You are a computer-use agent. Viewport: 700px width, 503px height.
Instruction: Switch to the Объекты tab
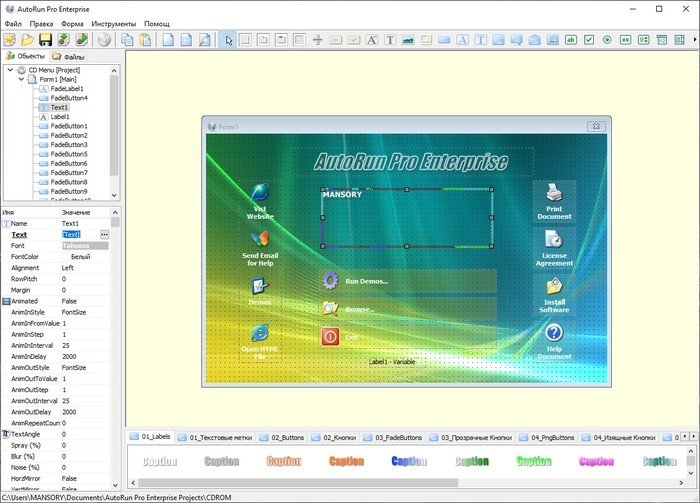[x=25, y=56]
